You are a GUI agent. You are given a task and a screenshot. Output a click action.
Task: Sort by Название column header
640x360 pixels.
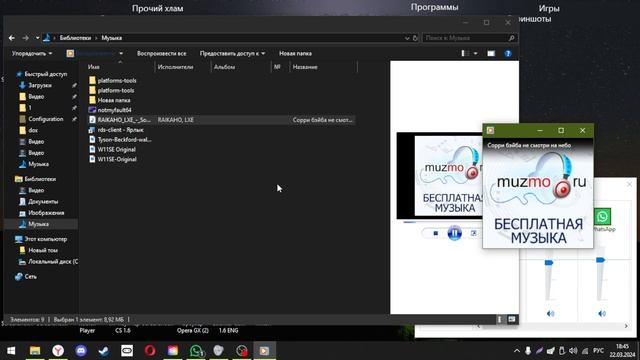(305, 67)
